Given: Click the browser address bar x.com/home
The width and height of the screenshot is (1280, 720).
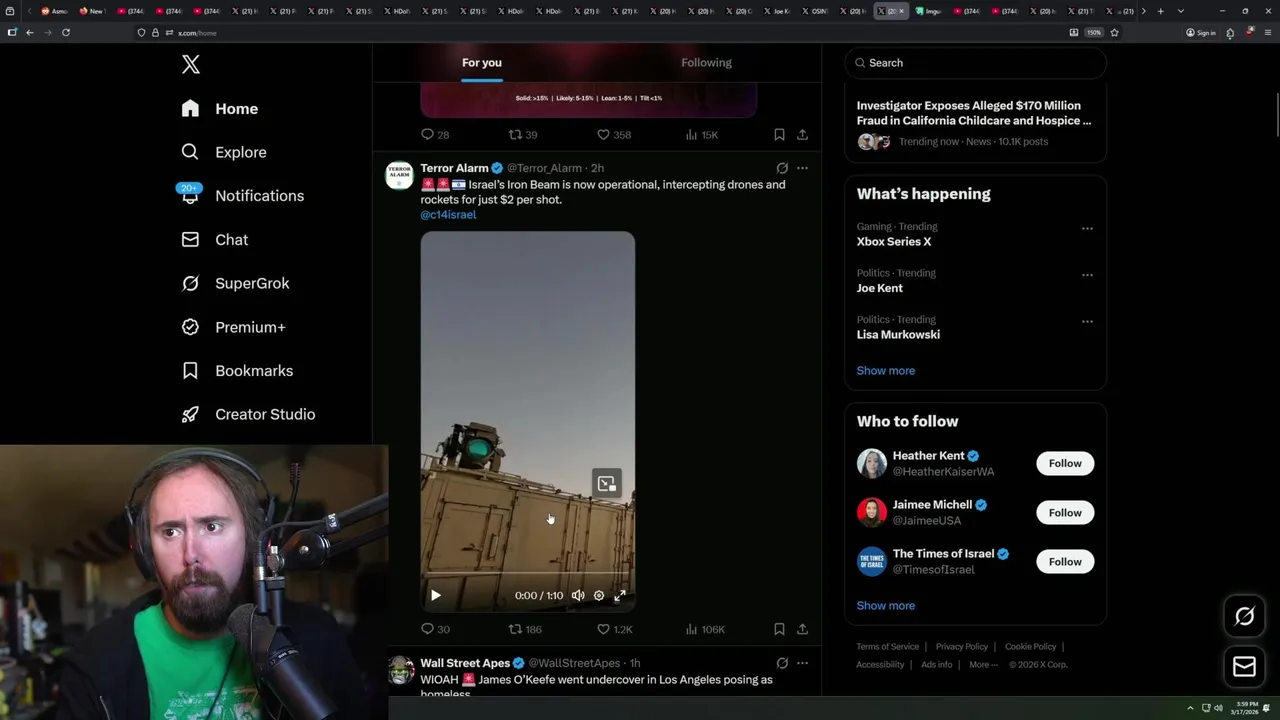Looking at the screenshot, I should [600, 33].
